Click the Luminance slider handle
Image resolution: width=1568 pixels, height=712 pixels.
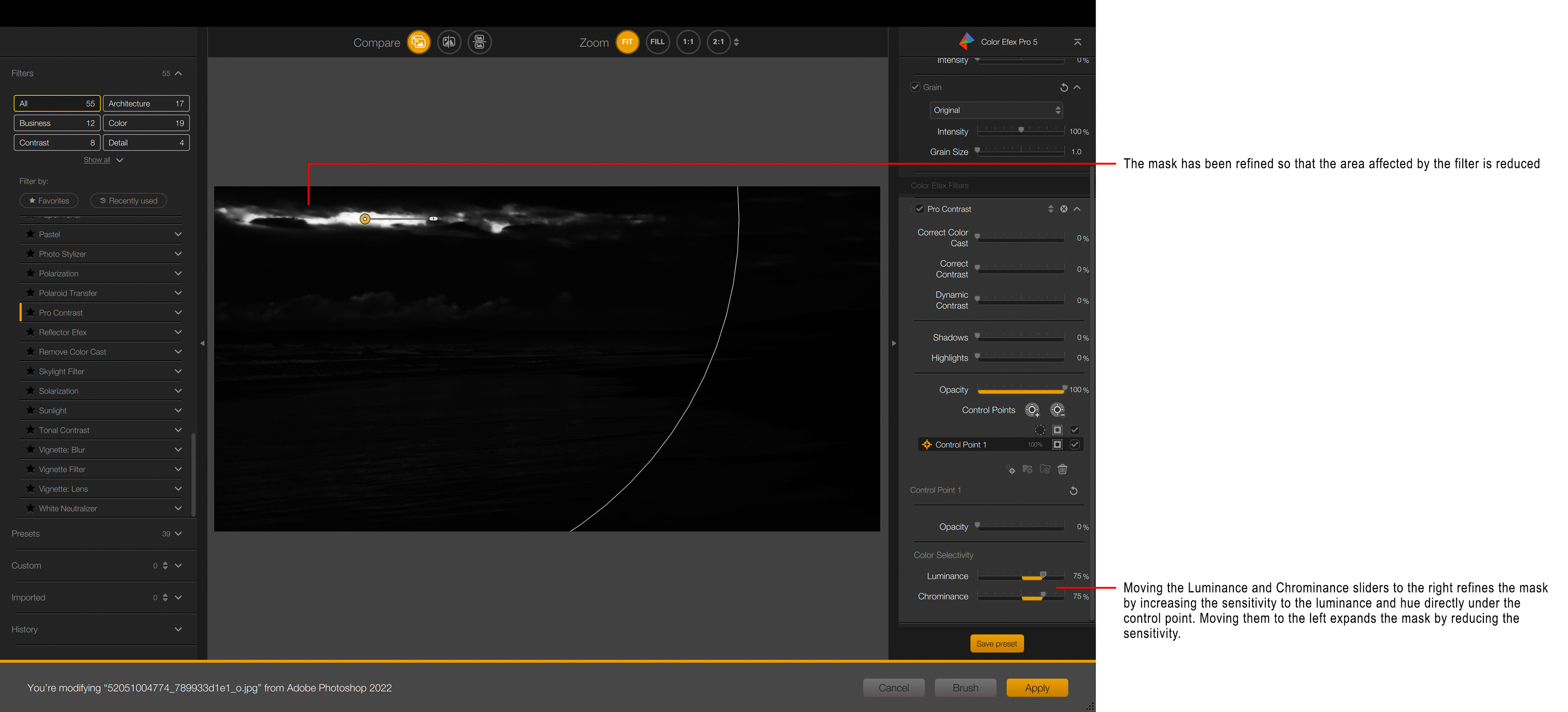point(1043,574)
